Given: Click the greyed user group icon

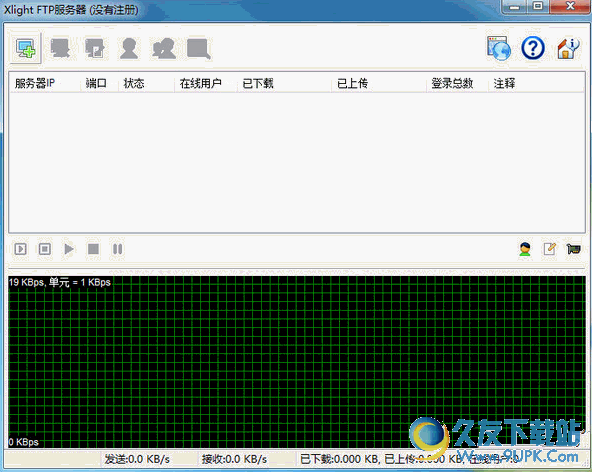Looking at the screenshot, I should pyautogui.click(x=164, y=48).
